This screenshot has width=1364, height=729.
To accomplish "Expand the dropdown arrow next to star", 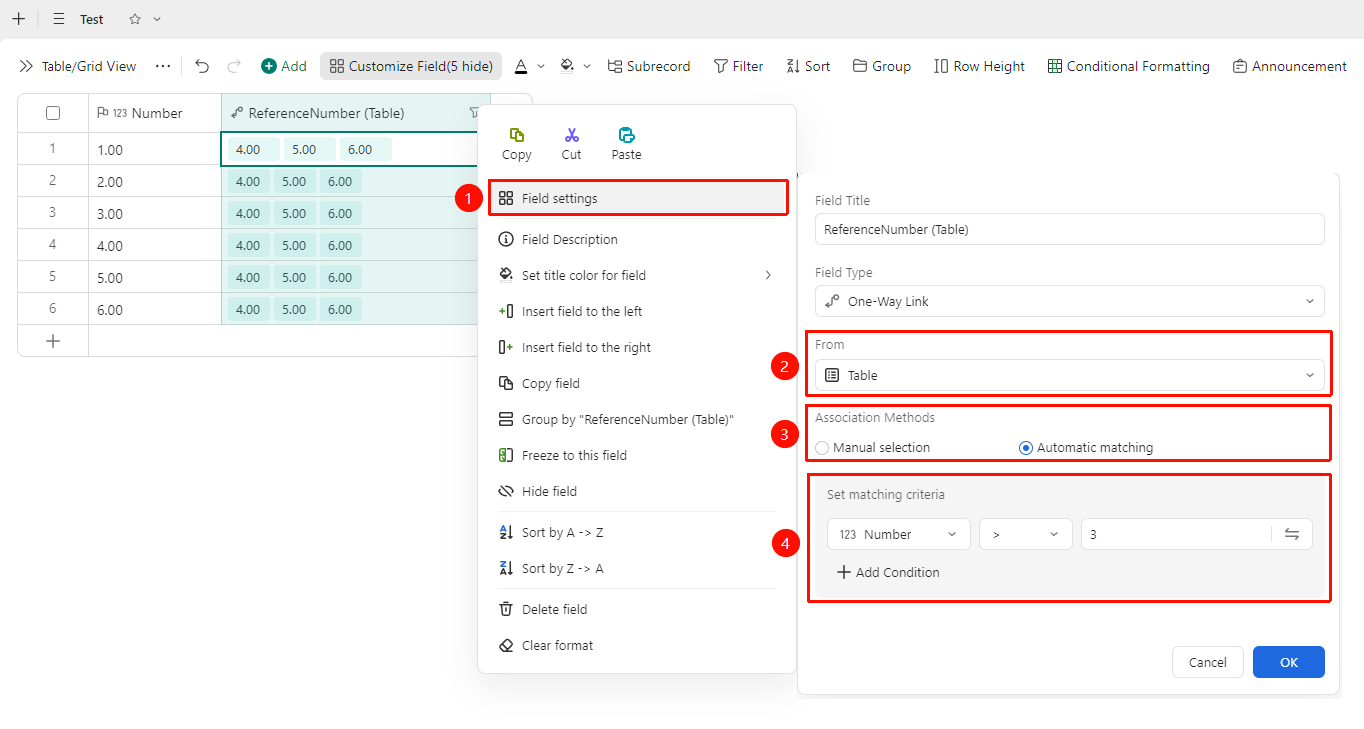I will coord(157,19).
